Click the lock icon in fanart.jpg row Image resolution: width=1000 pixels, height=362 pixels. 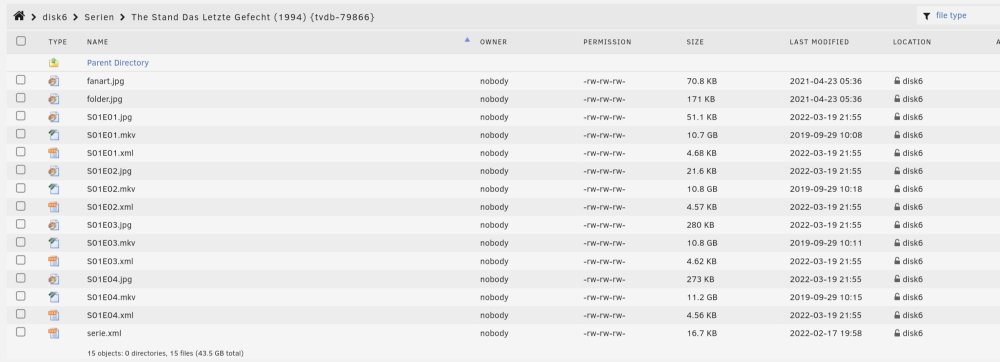coord(897,81)
